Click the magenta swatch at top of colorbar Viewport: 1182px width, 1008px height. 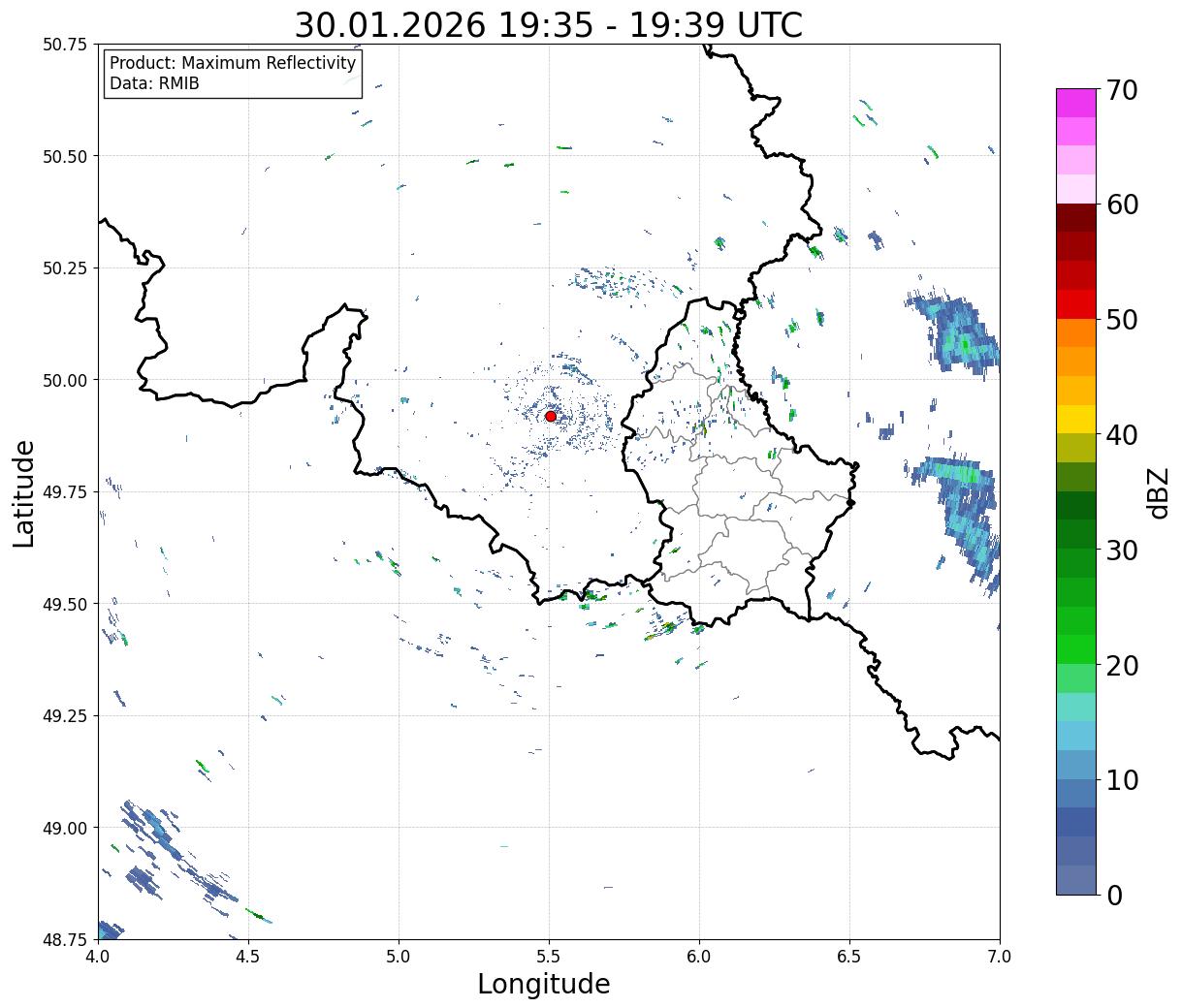1076,103
